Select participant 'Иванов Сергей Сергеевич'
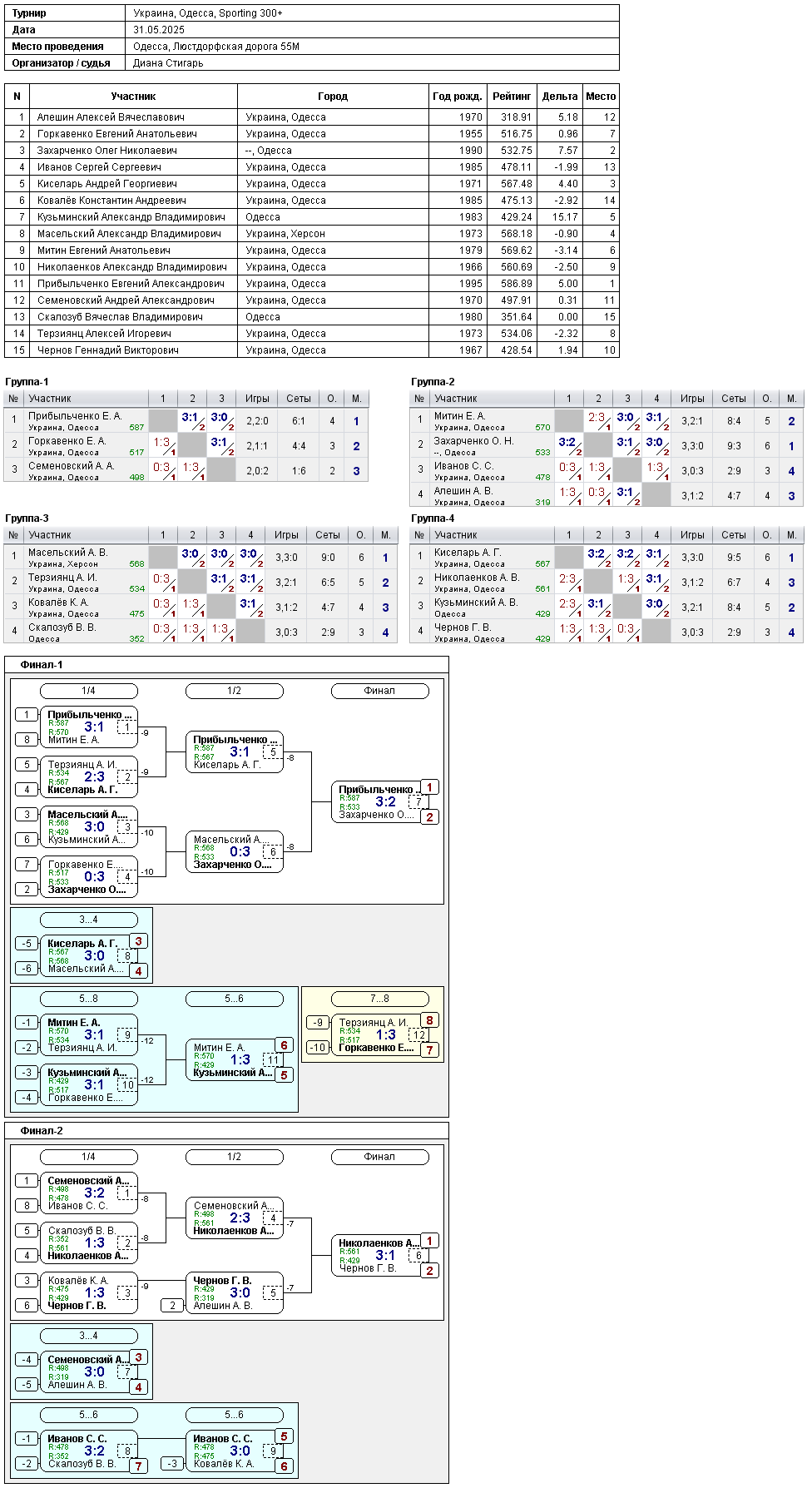 (99, 167)
